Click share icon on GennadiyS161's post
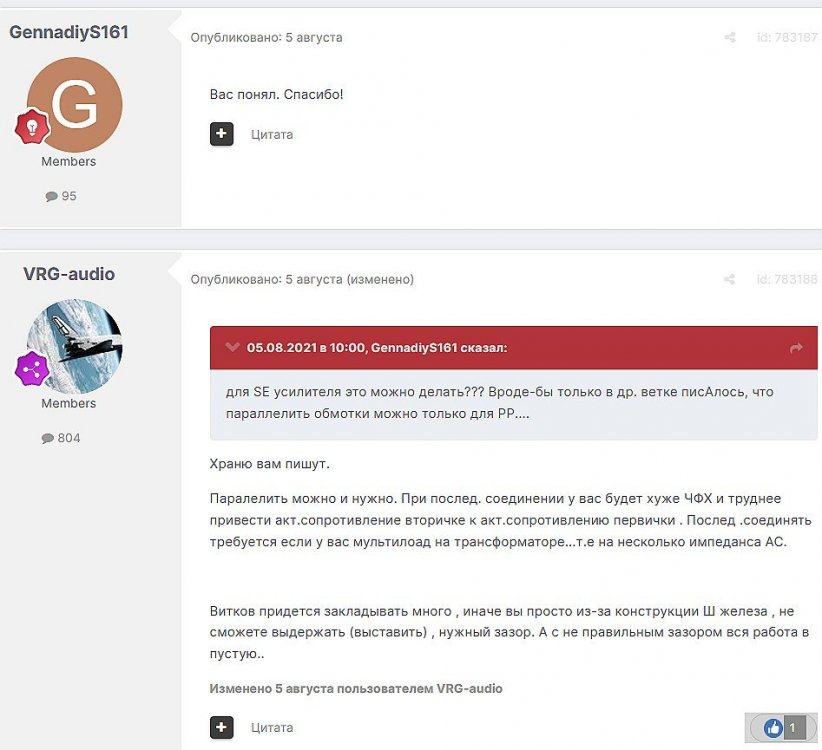The width and height of the screenshot is (822, 750). click(730, 37)
